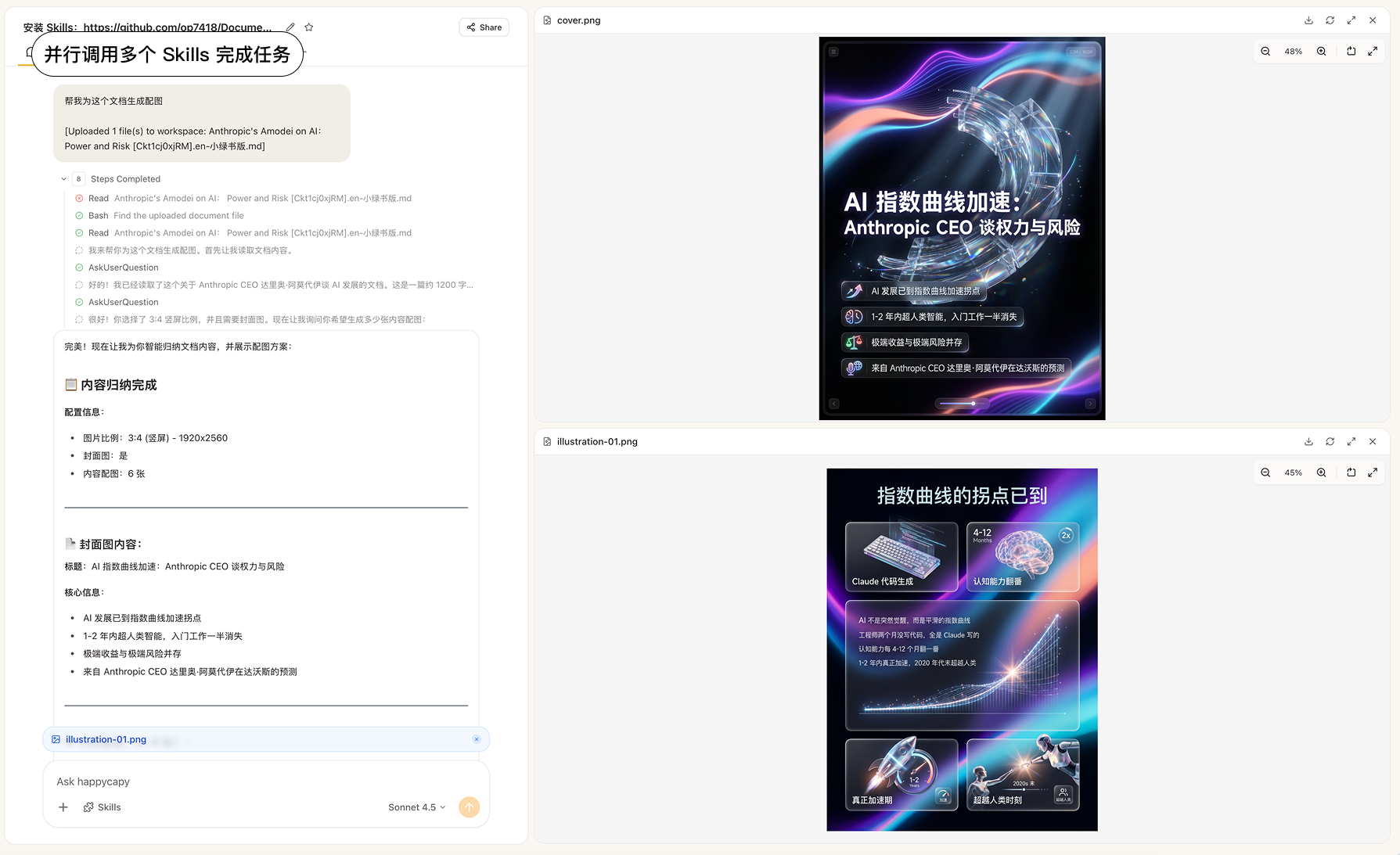Screen dimensions: 1400x855
Task: Star this conversation with the star icon
Action: pos(309,27)
